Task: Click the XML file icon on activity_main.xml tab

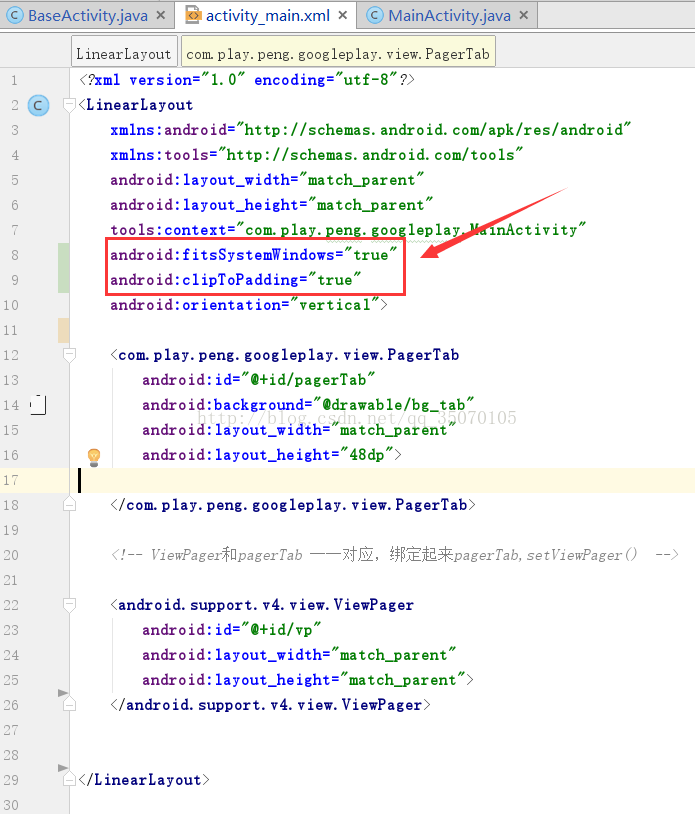Action: [x=193, y=15]
